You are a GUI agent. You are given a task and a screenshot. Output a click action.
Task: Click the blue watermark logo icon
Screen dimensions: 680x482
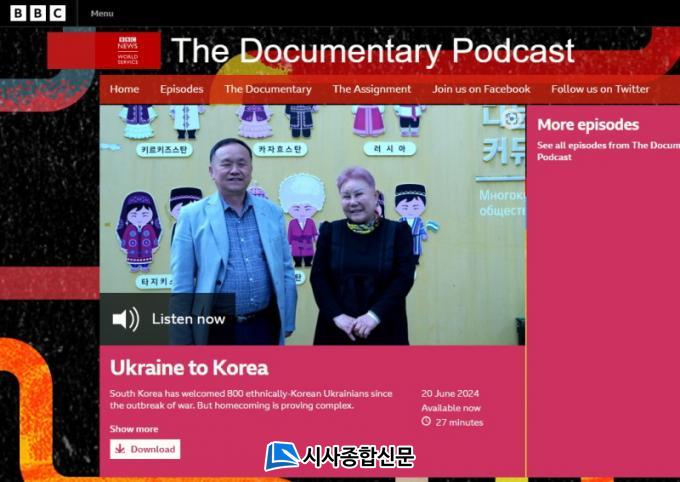[x=281, y=456]
